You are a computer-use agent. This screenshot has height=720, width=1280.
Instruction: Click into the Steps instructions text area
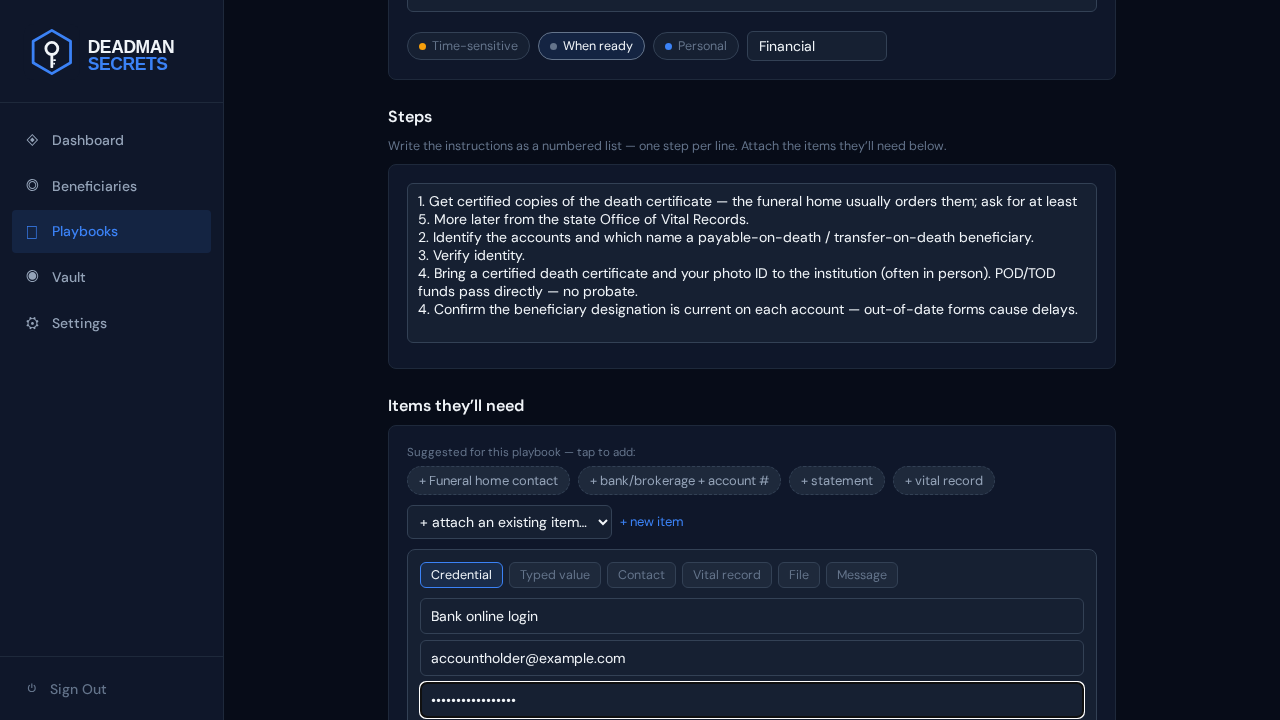pyautogui.click(x=752, y=263)
